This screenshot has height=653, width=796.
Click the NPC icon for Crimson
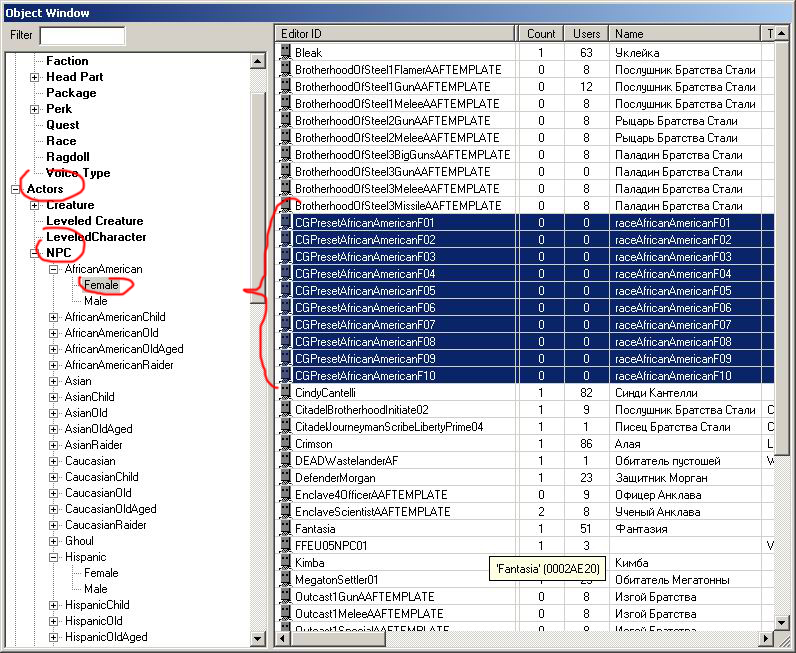tap(286, 444)
